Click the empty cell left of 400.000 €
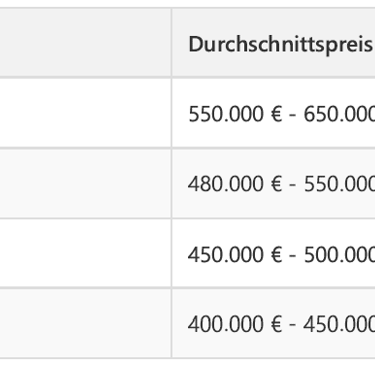The image size is (375, 366). pos(86,323)
